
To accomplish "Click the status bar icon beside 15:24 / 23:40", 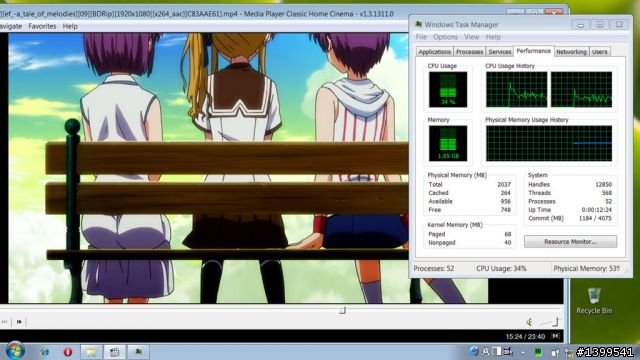I will 556,336.
